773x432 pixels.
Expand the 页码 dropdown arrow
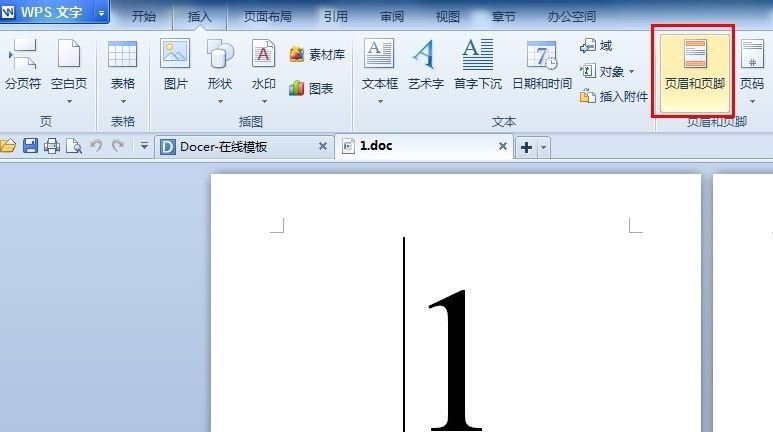click(x=752, y=102)
